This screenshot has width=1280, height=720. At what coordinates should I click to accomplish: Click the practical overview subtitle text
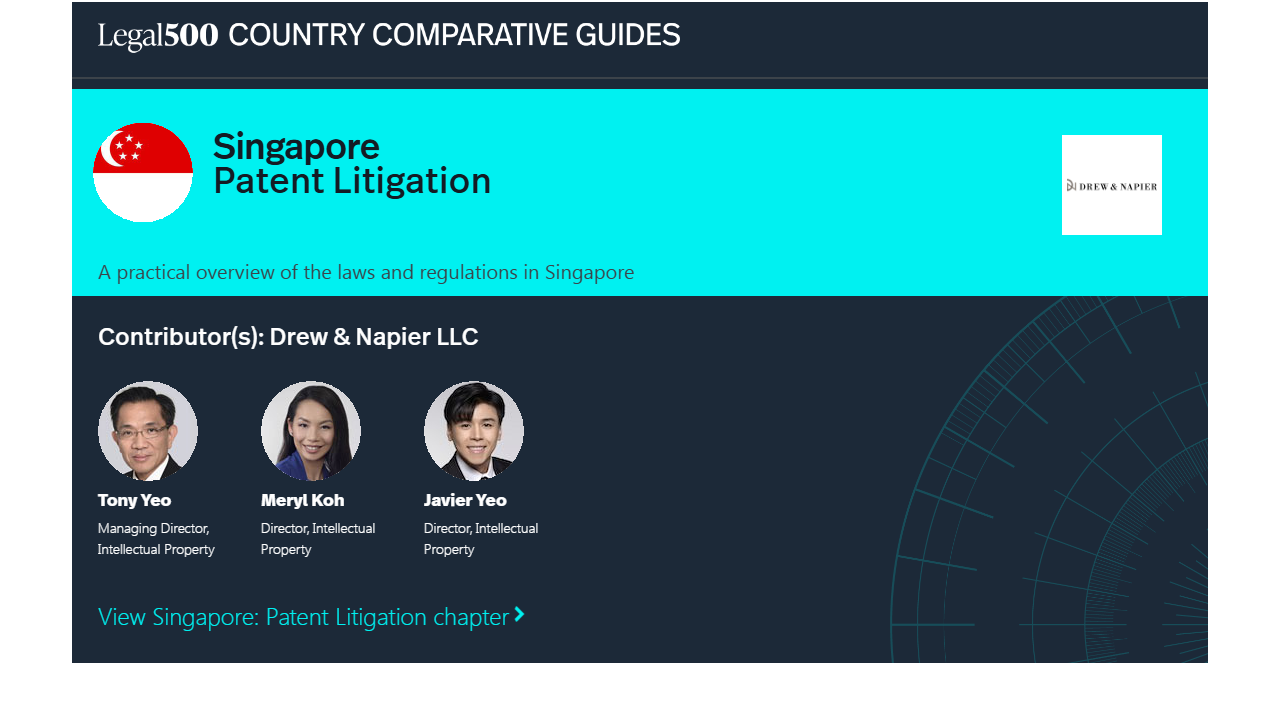[x=366, y=272]
